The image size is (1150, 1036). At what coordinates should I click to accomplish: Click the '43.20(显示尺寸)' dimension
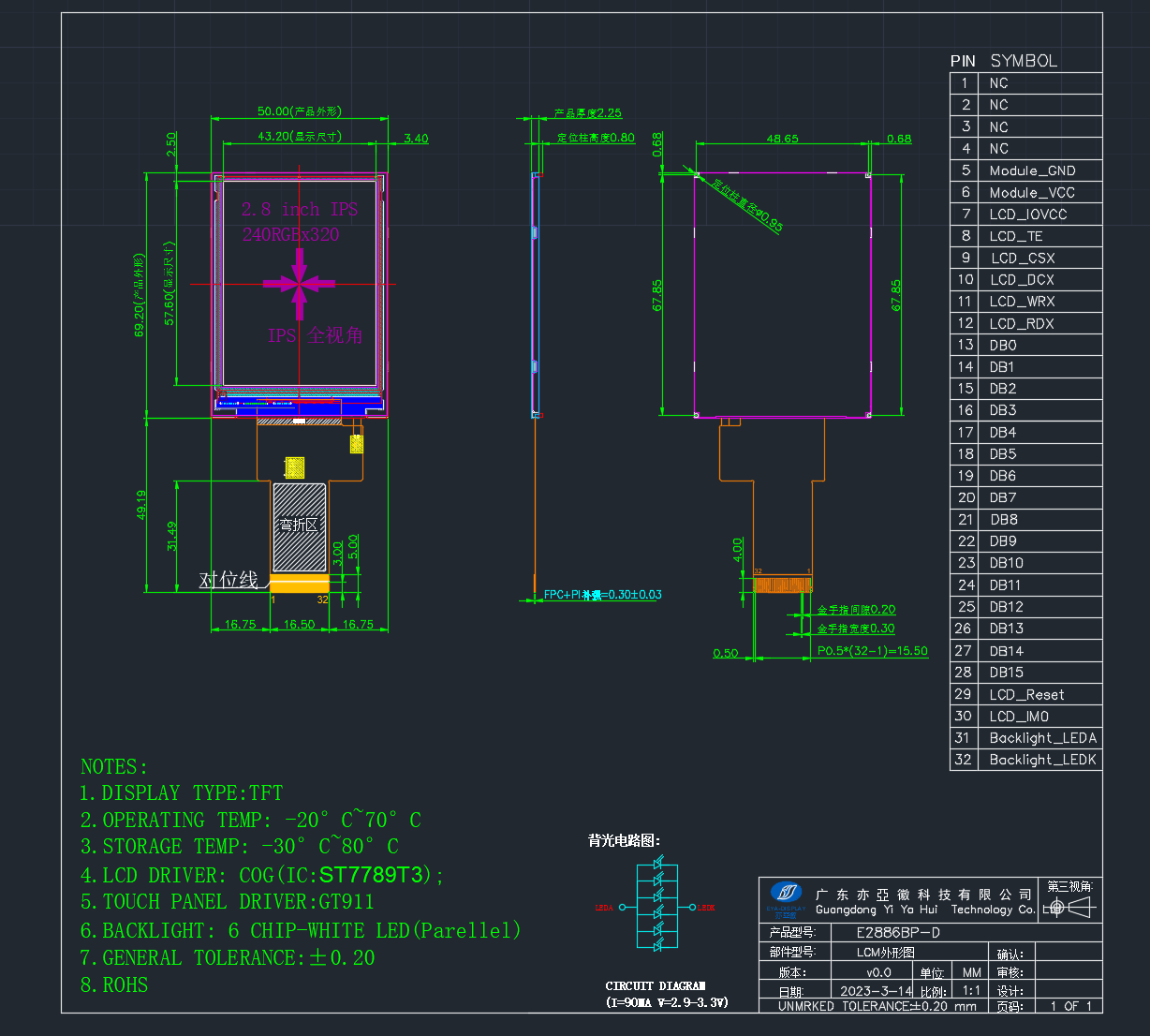pyautogui.click(x=300, y=136)
